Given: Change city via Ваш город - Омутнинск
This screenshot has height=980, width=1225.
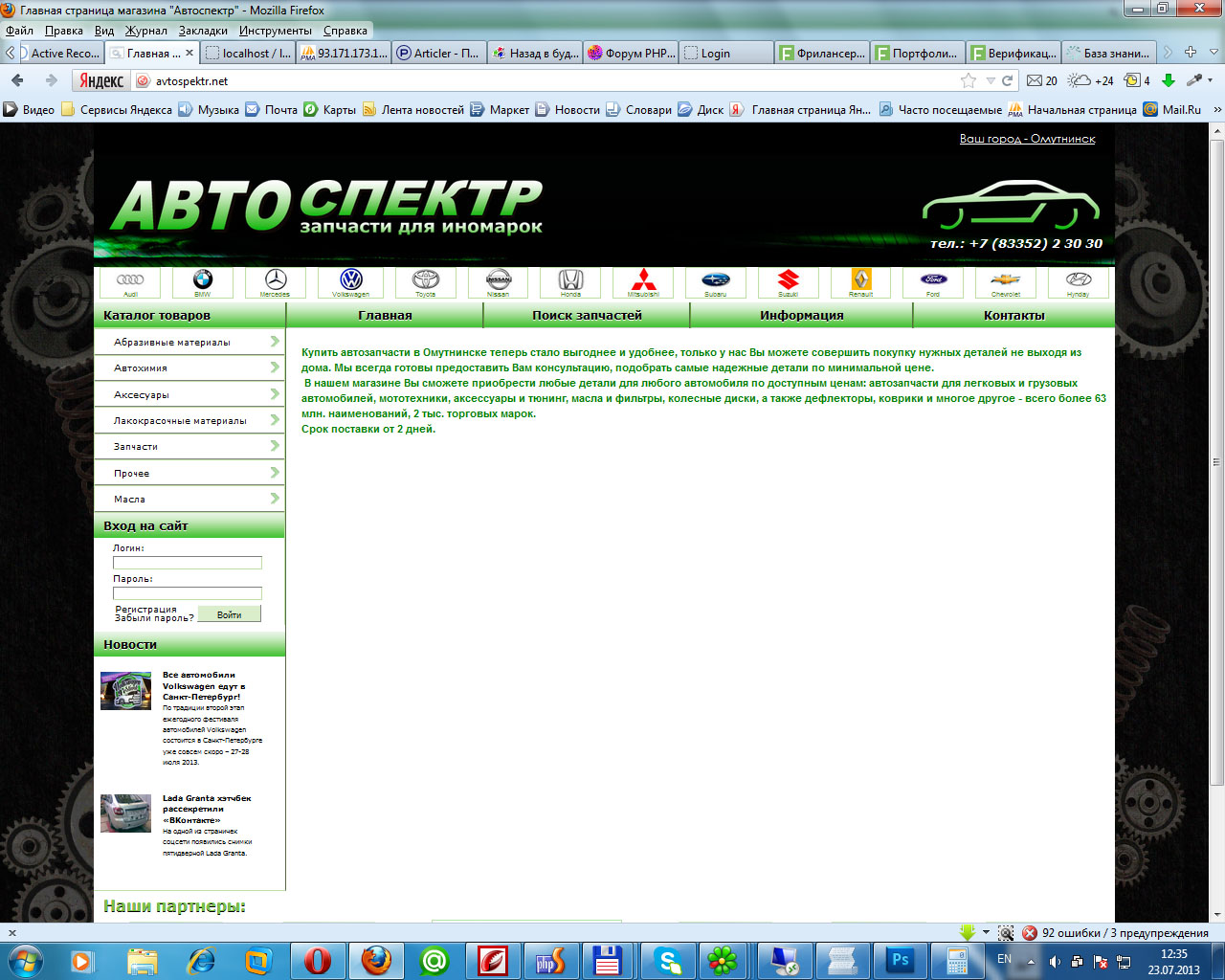Looking at the screenshot, I should coord(1028,139).
